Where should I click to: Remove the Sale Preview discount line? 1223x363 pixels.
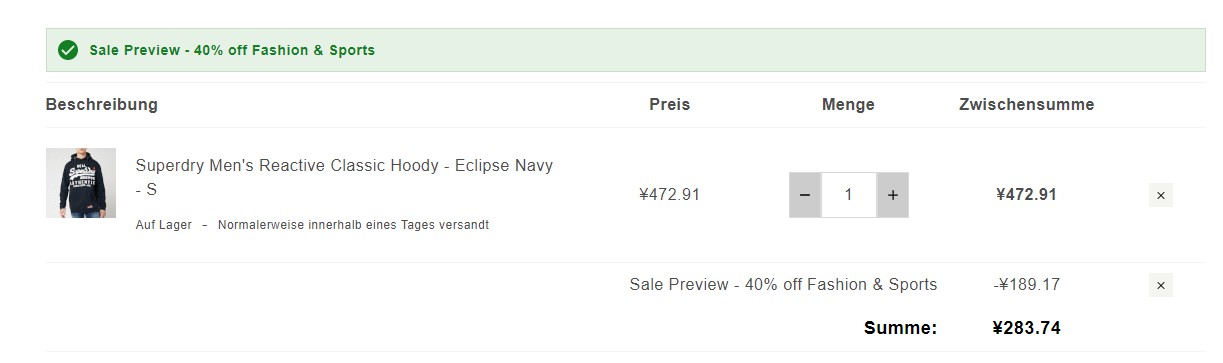pos(1161,286)
